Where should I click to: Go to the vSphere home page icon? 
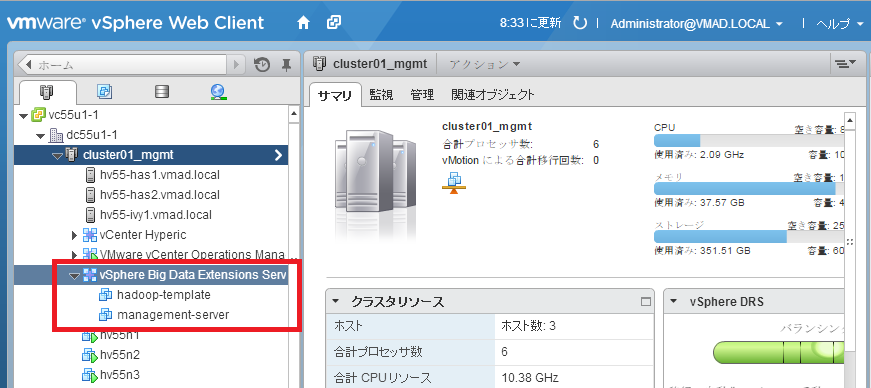303,23
